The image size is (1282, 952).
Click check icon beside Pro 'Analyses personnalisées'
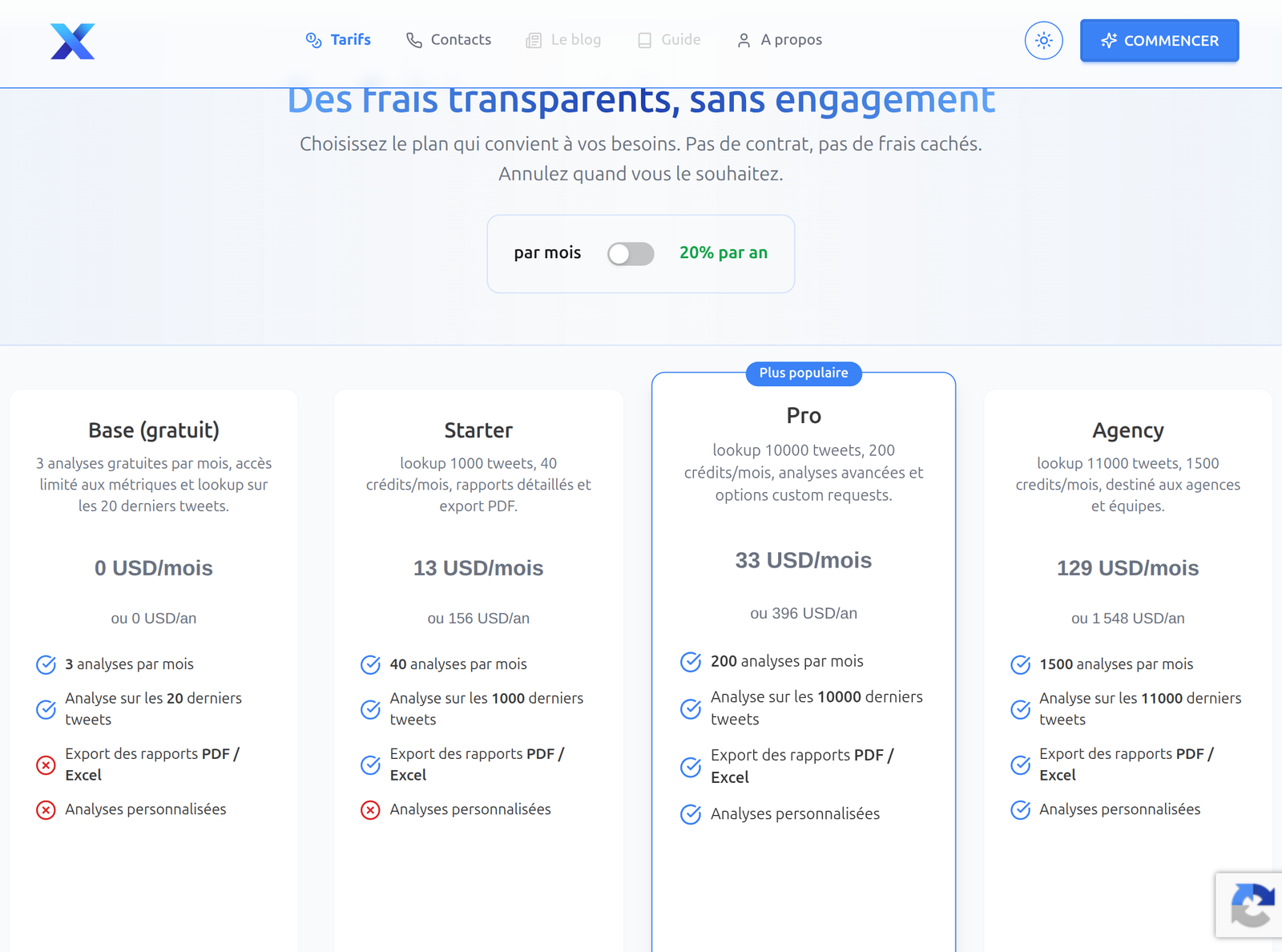(x=691, y=815)
